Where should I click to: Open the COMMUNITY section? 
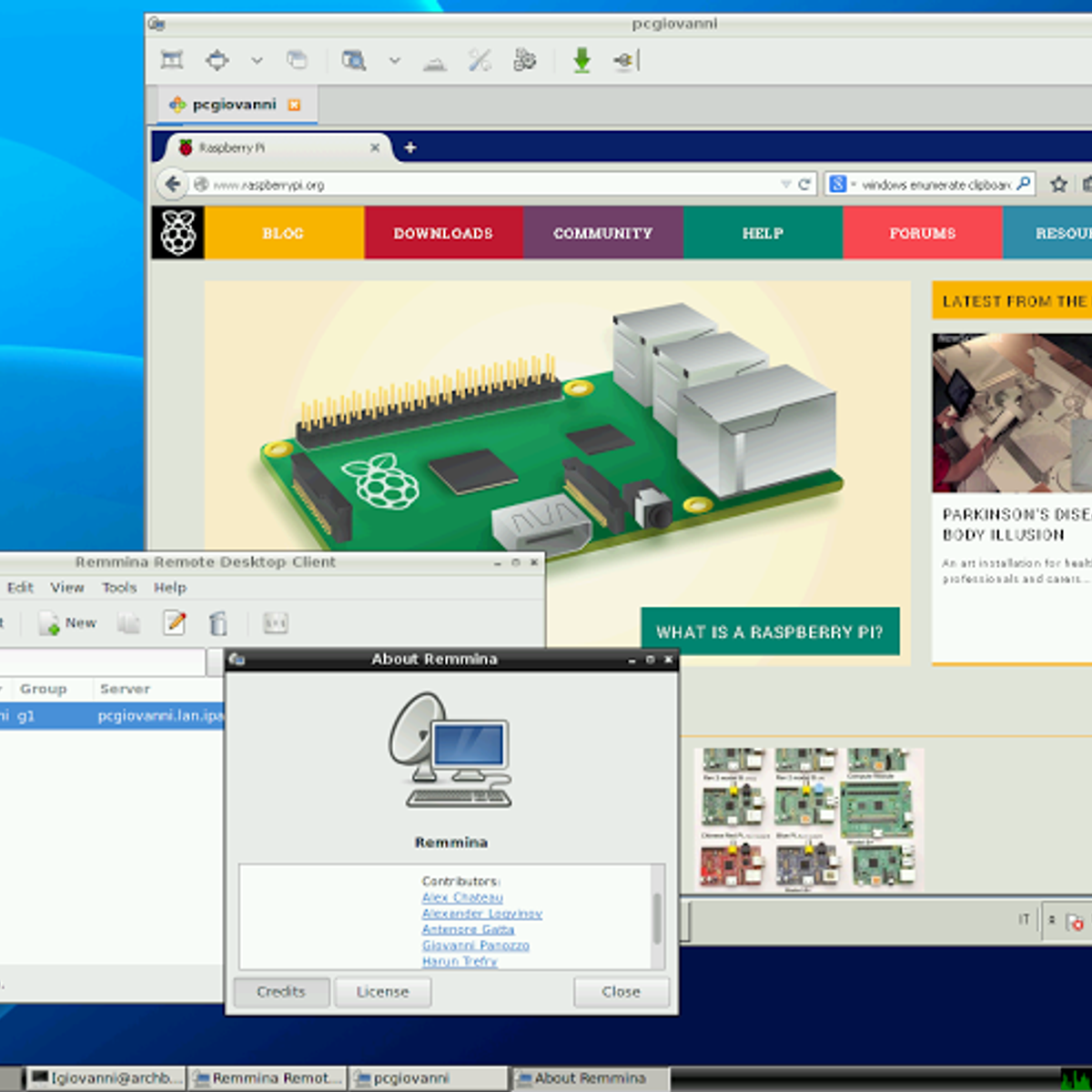click(603, 233)
